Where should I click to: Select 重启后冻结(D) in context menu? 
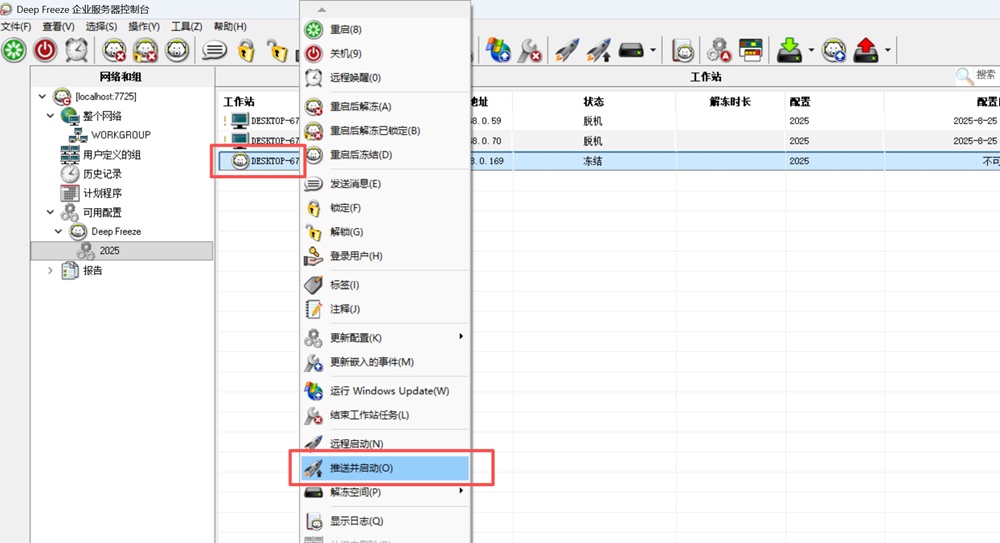360,155
